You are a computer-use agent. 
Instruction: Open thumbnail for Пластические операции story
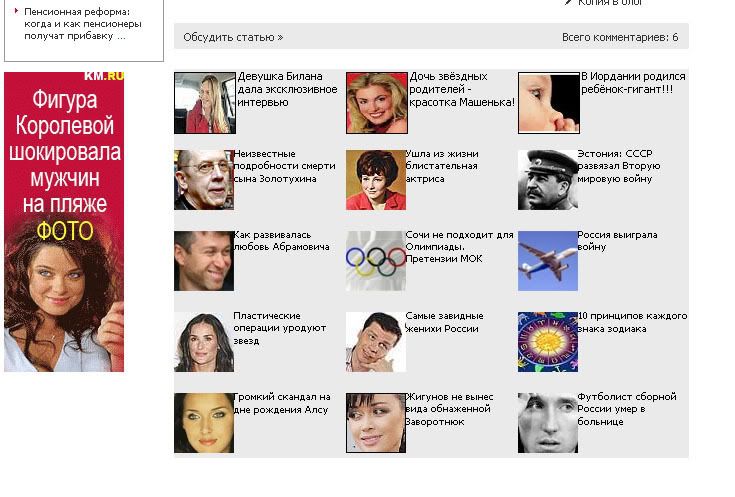(204, 342)
